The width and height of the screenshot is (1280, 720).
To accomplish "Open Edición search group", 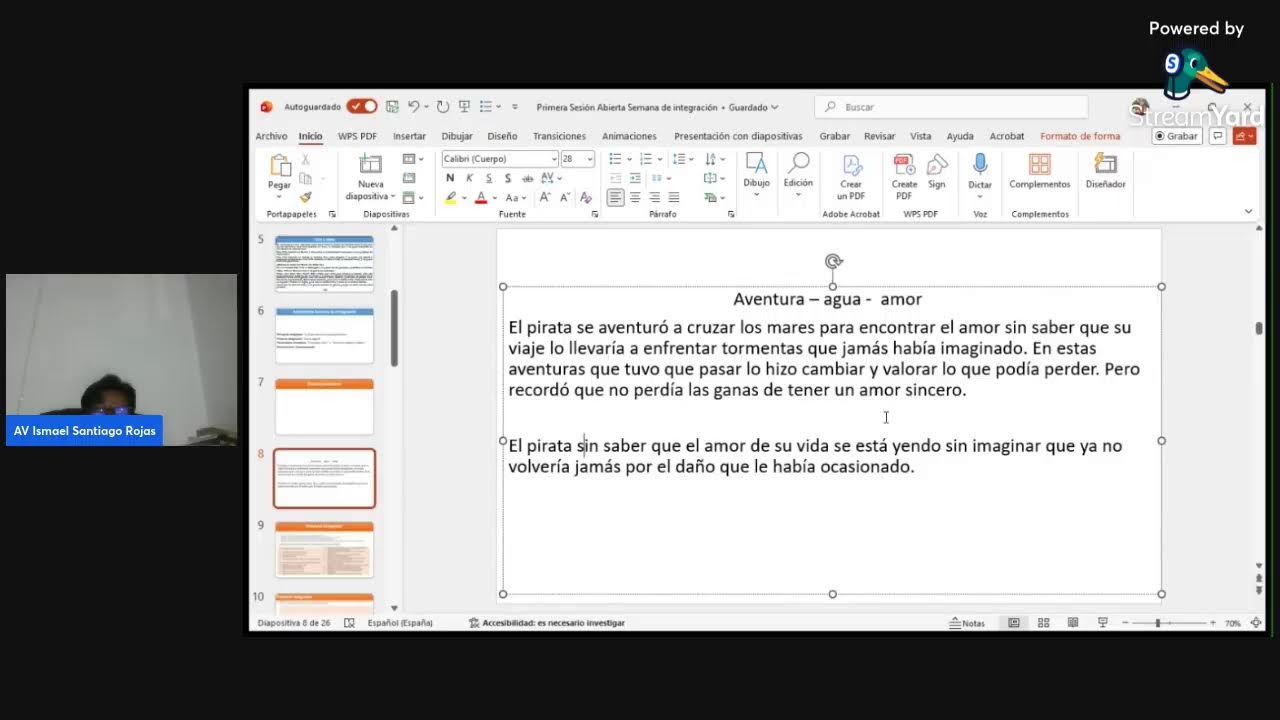I will (x=798, y=174).
